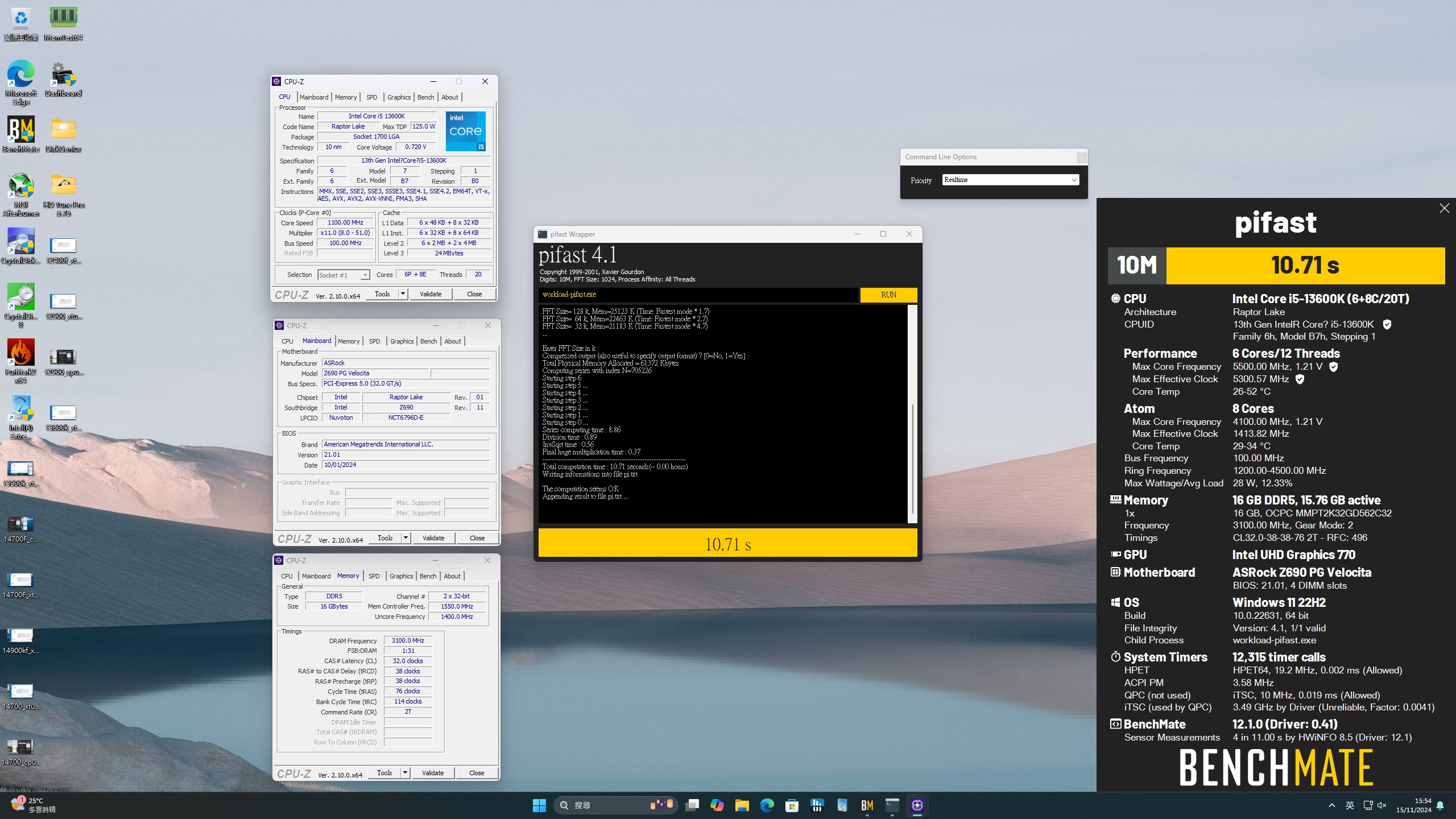This screenshot has width=1456, height=819.
Task: Launch CrystalDiskMark 8 shortcut
Action: pyautogui.click(x=20, y=305)
